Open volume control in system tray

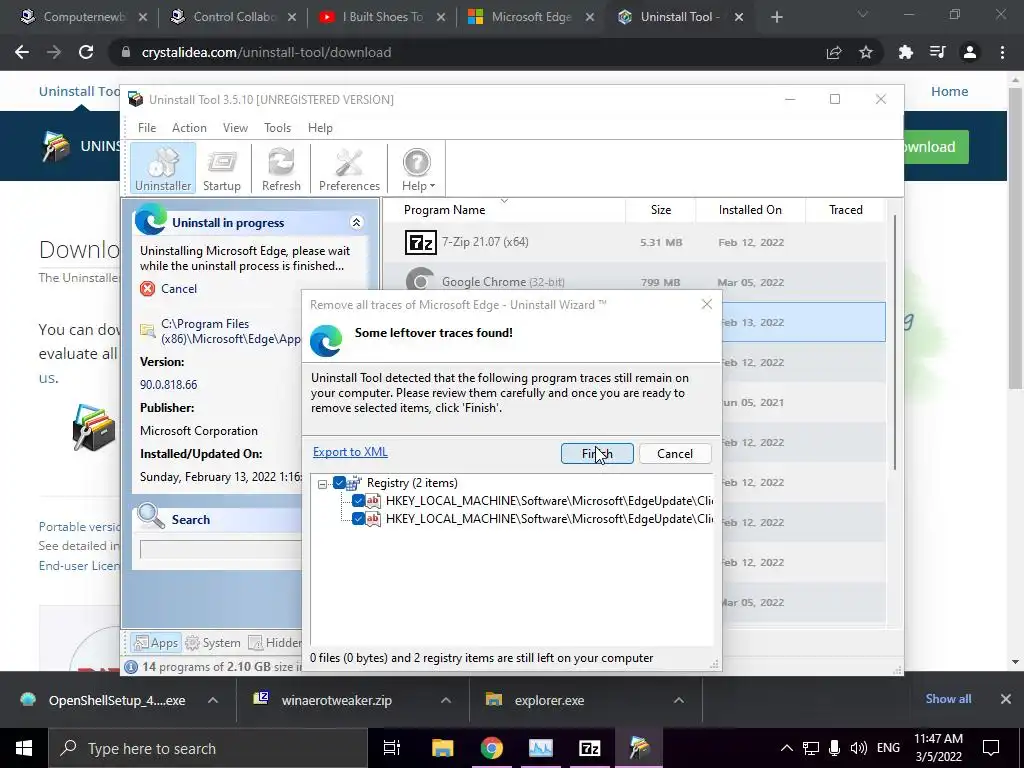tap(858, 748)
